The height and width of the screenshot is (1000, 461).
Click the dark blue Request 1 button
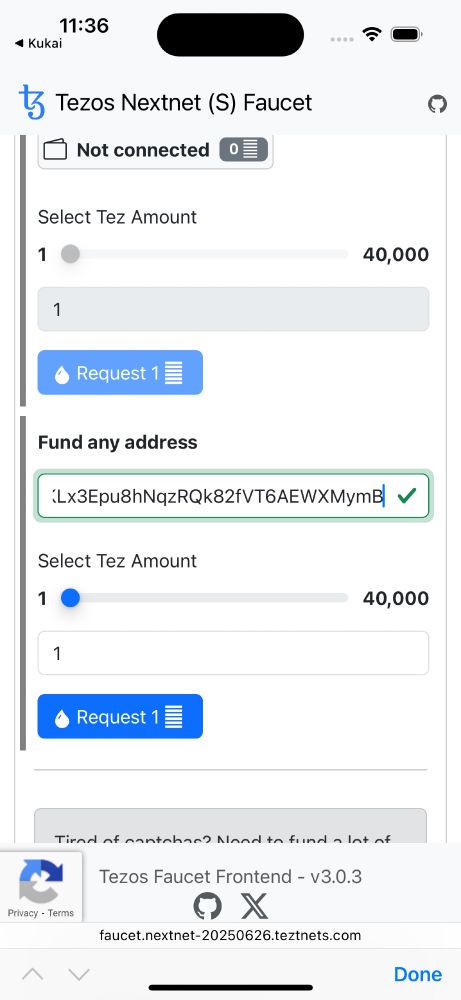[x=120, y=716]
